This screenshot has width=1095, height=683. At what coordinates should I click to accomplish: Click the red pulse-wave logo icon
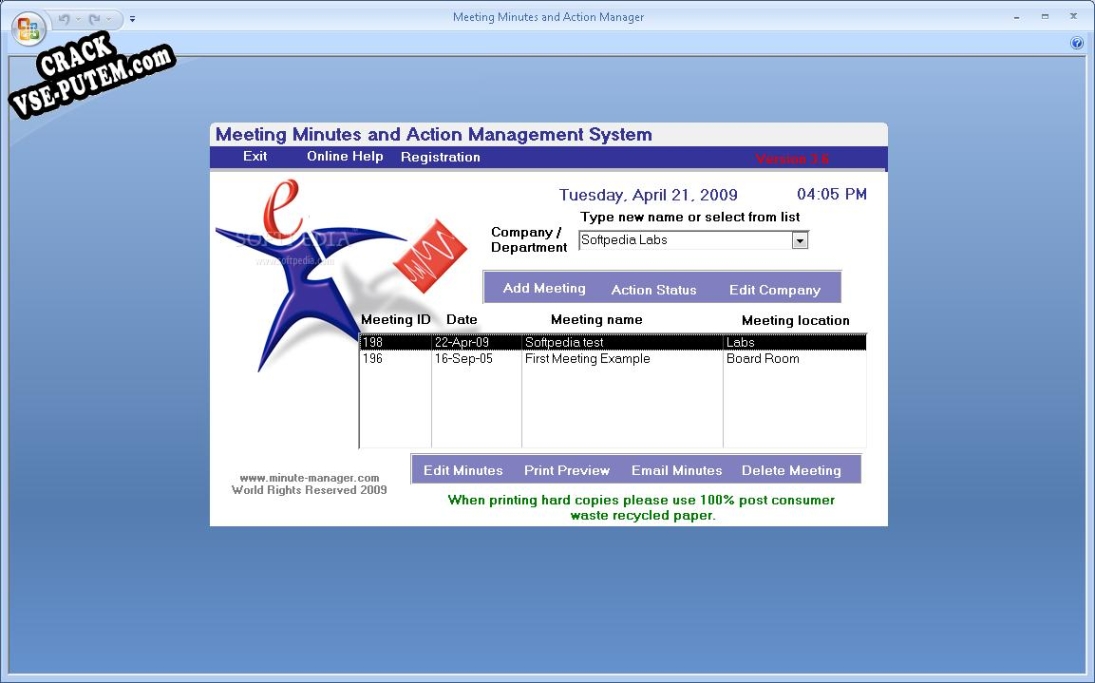pos(429,256)
